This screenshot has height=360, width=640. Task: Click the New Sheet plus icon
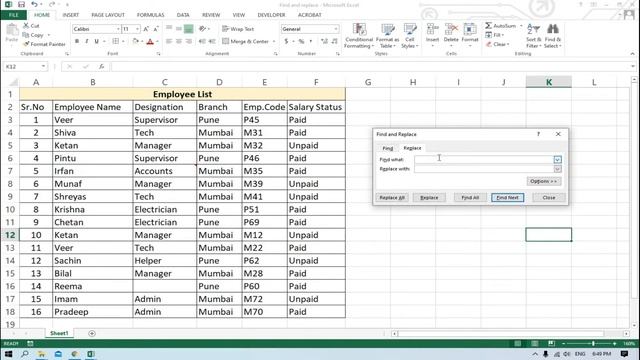[92, 333]
